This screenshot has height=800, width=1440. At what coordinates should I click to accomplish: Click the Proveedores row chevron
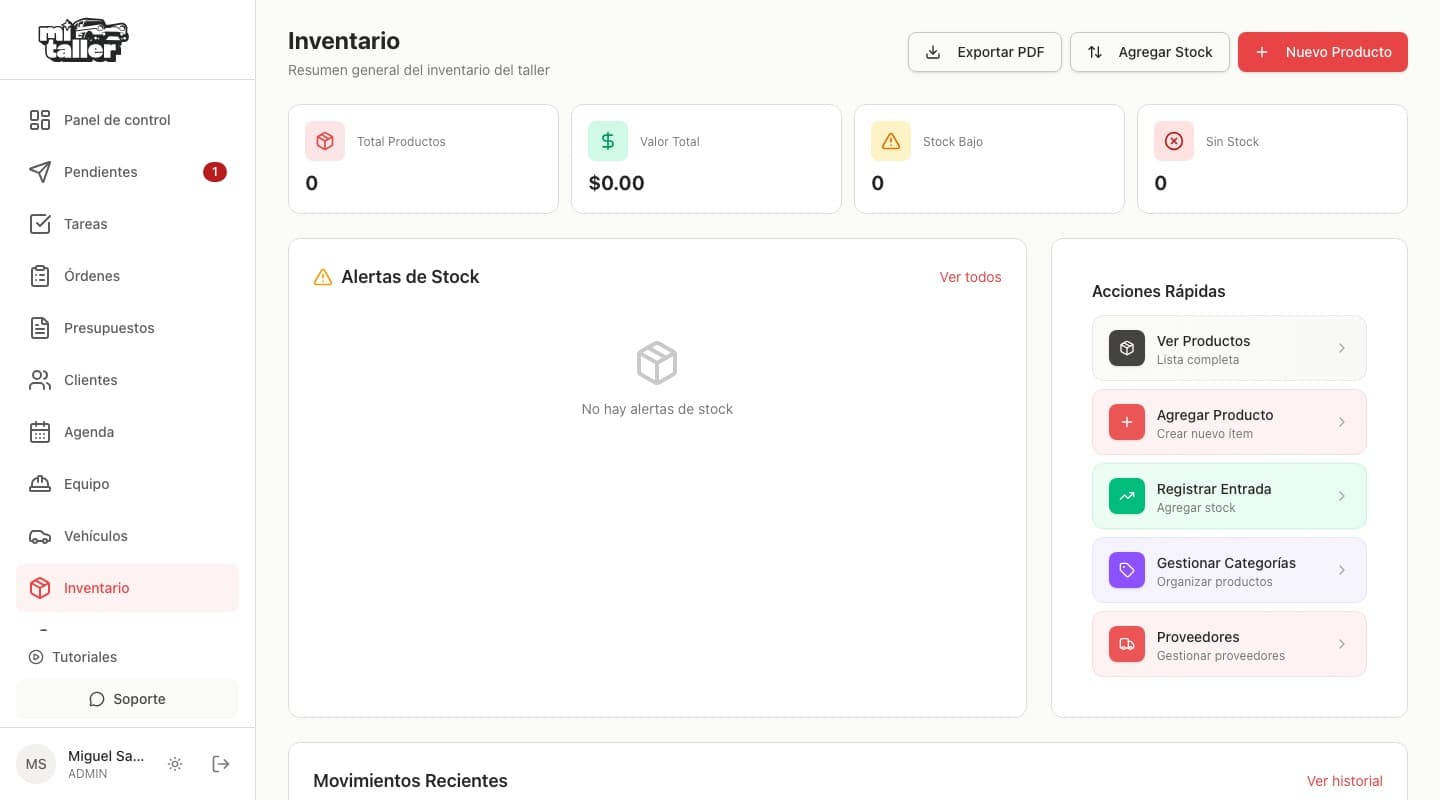(1342, 644)
